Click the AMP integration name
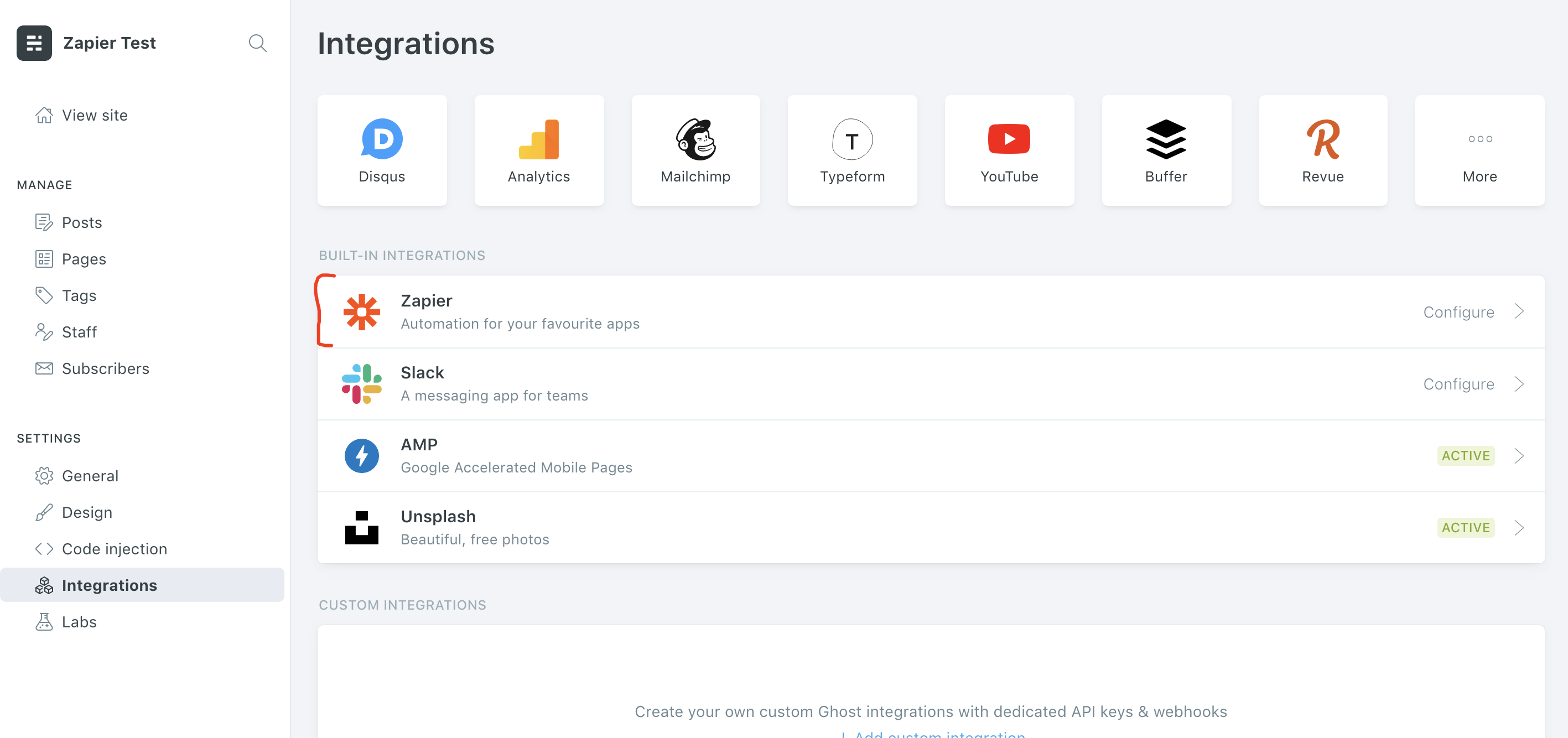 tap(419, 444)
